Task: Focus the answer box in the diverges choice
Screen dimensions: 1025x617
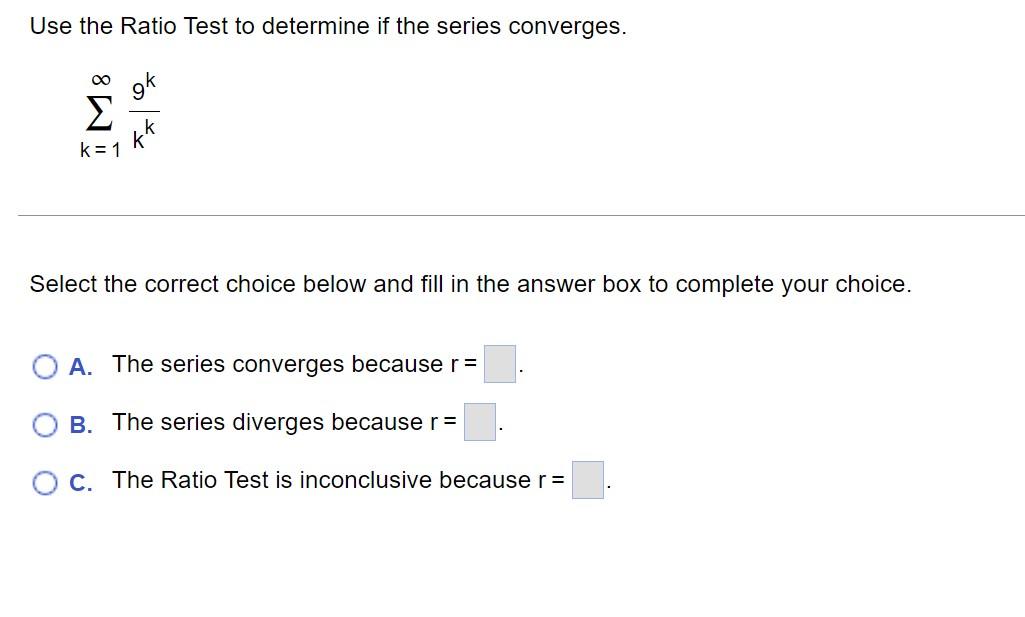Action: (480, 422)
